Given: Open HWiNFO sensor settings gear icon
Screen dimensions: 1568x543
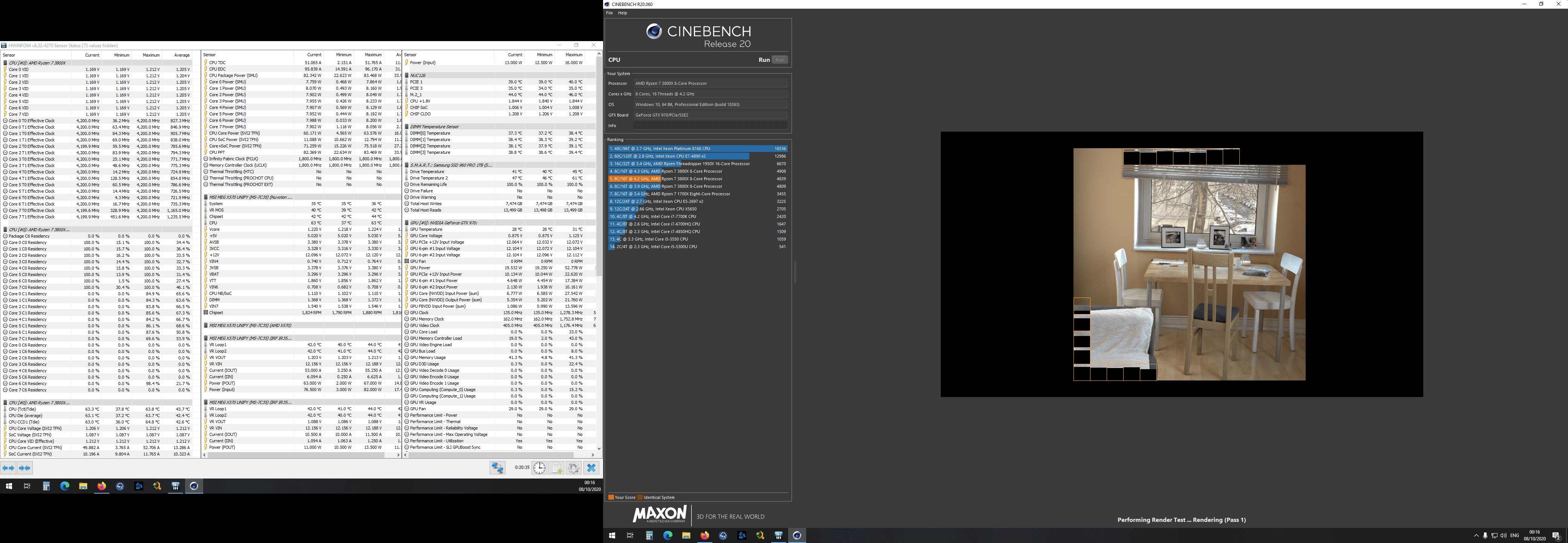Looking at the screenshot, I should point(573,468).
